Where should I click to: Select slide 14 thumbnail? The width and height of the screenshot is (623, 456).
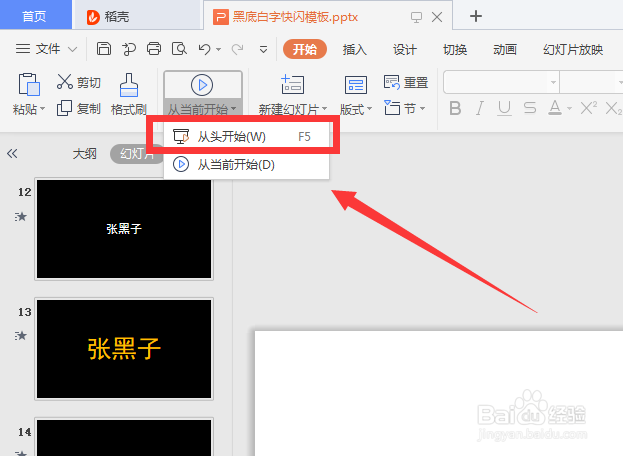pos(124,437)
